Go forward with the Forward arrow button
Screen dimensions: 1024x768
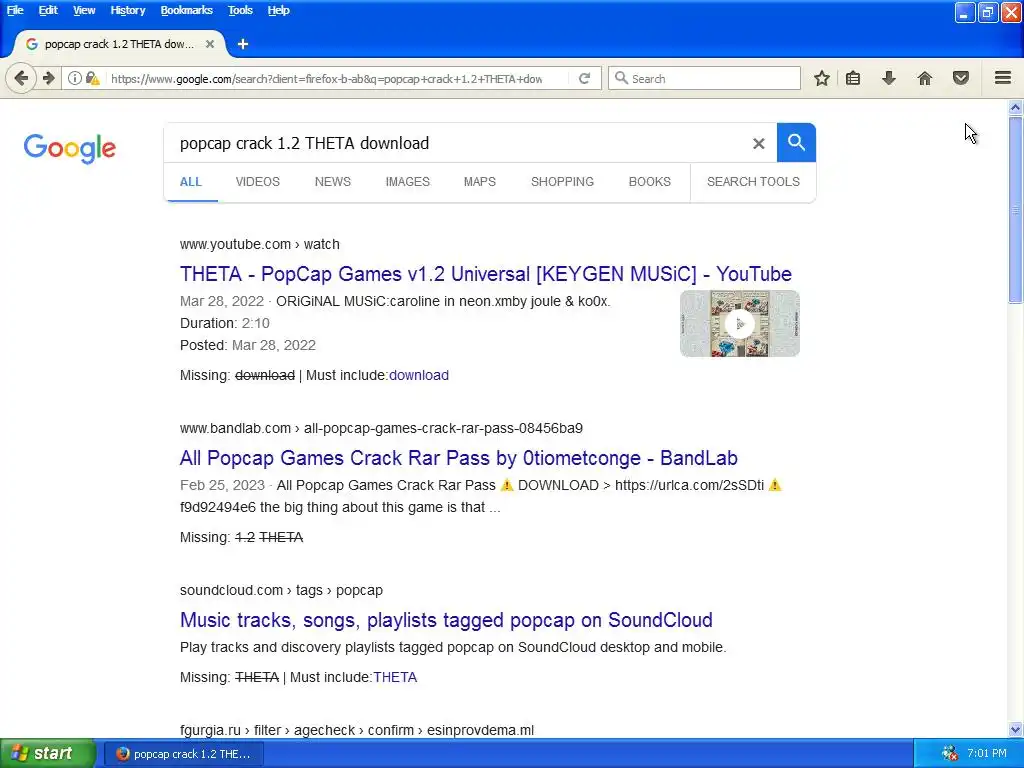[x=48, y=78]
